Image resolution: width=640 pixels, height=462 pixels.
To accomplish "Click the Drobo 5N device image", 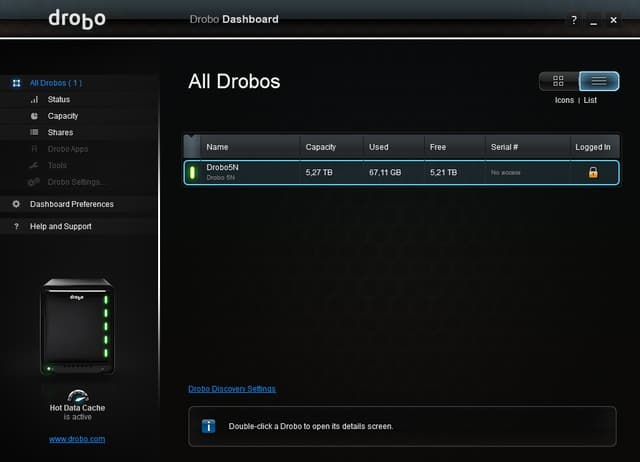I will 78,327.
